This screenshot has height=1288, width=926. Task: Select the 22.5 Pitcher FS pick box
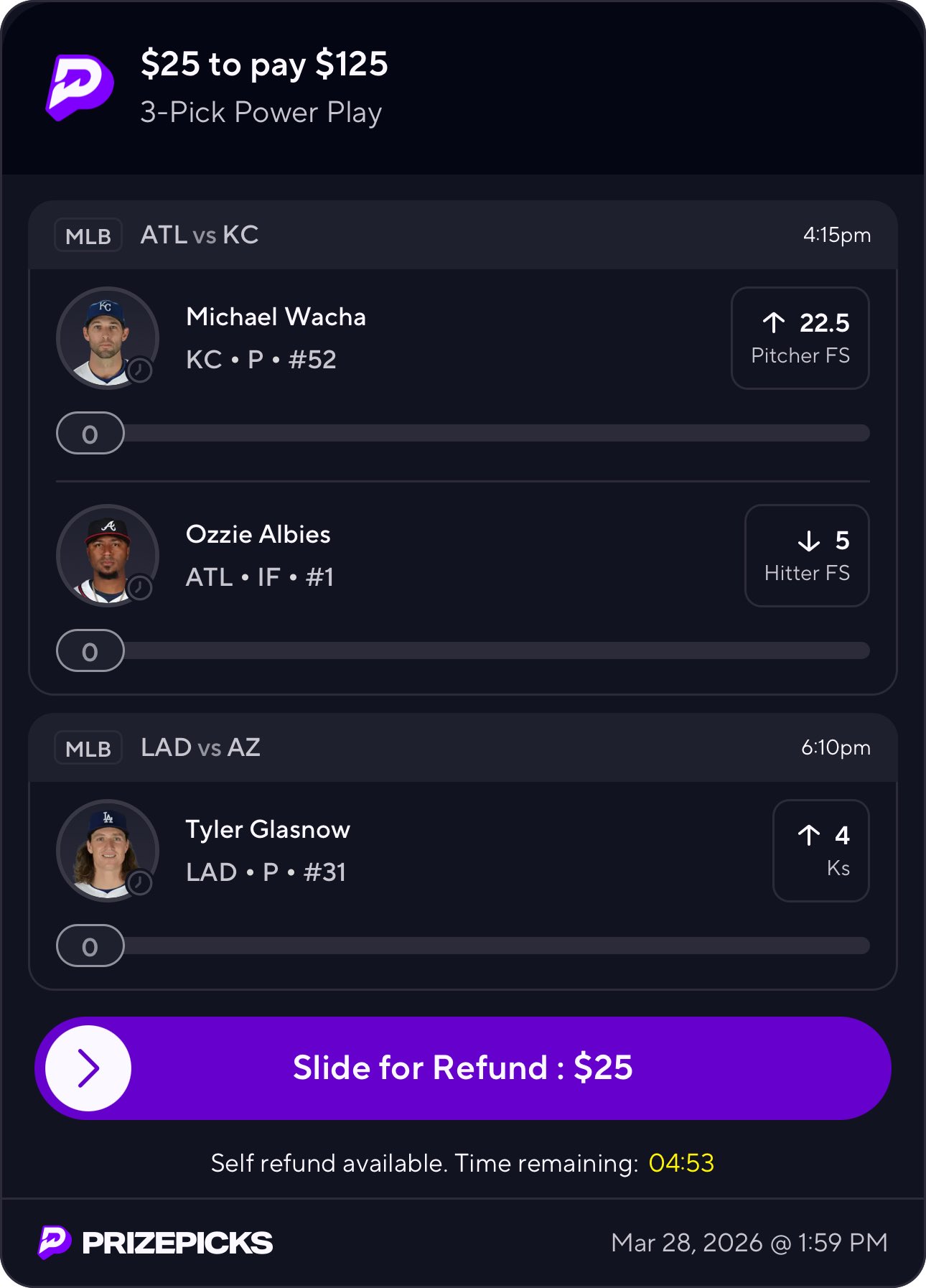[800, 338]
